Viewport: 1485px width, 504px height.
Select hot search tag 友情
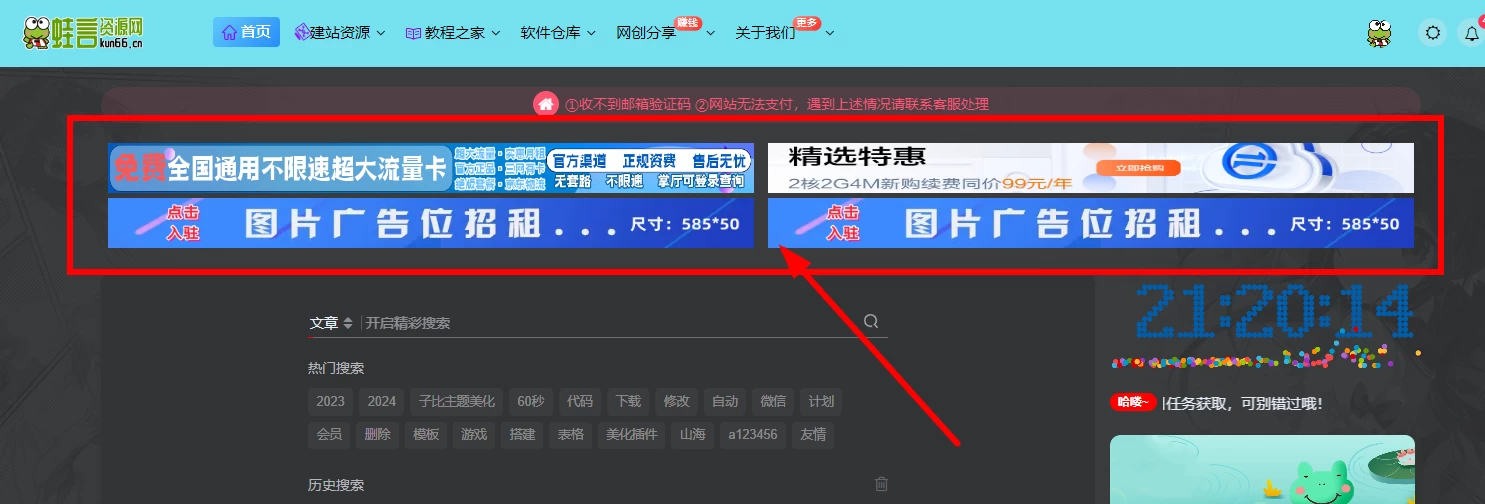tap(813, 435)
